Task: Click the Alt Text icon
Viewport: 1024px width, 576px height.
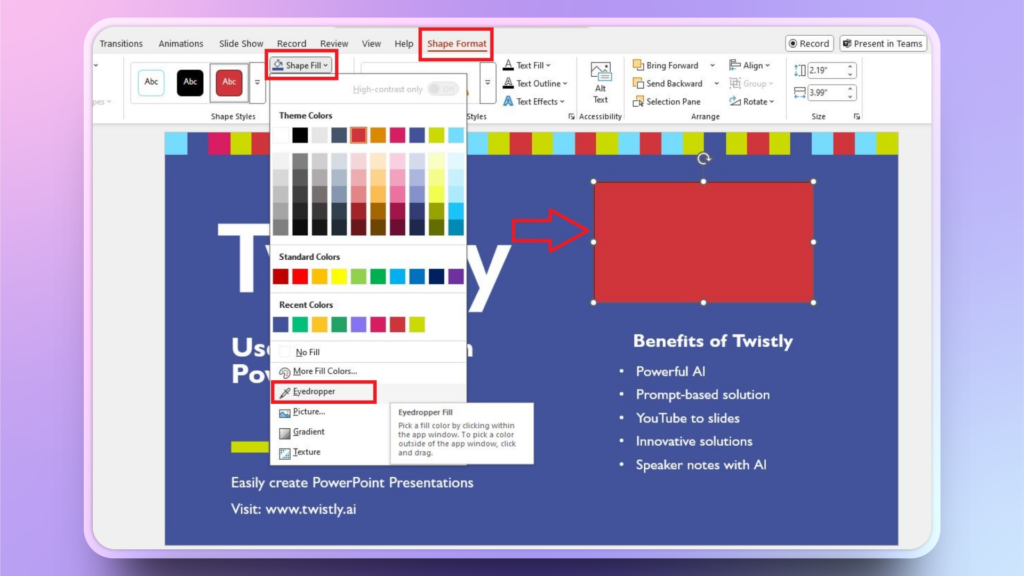Action: [600, 71]
